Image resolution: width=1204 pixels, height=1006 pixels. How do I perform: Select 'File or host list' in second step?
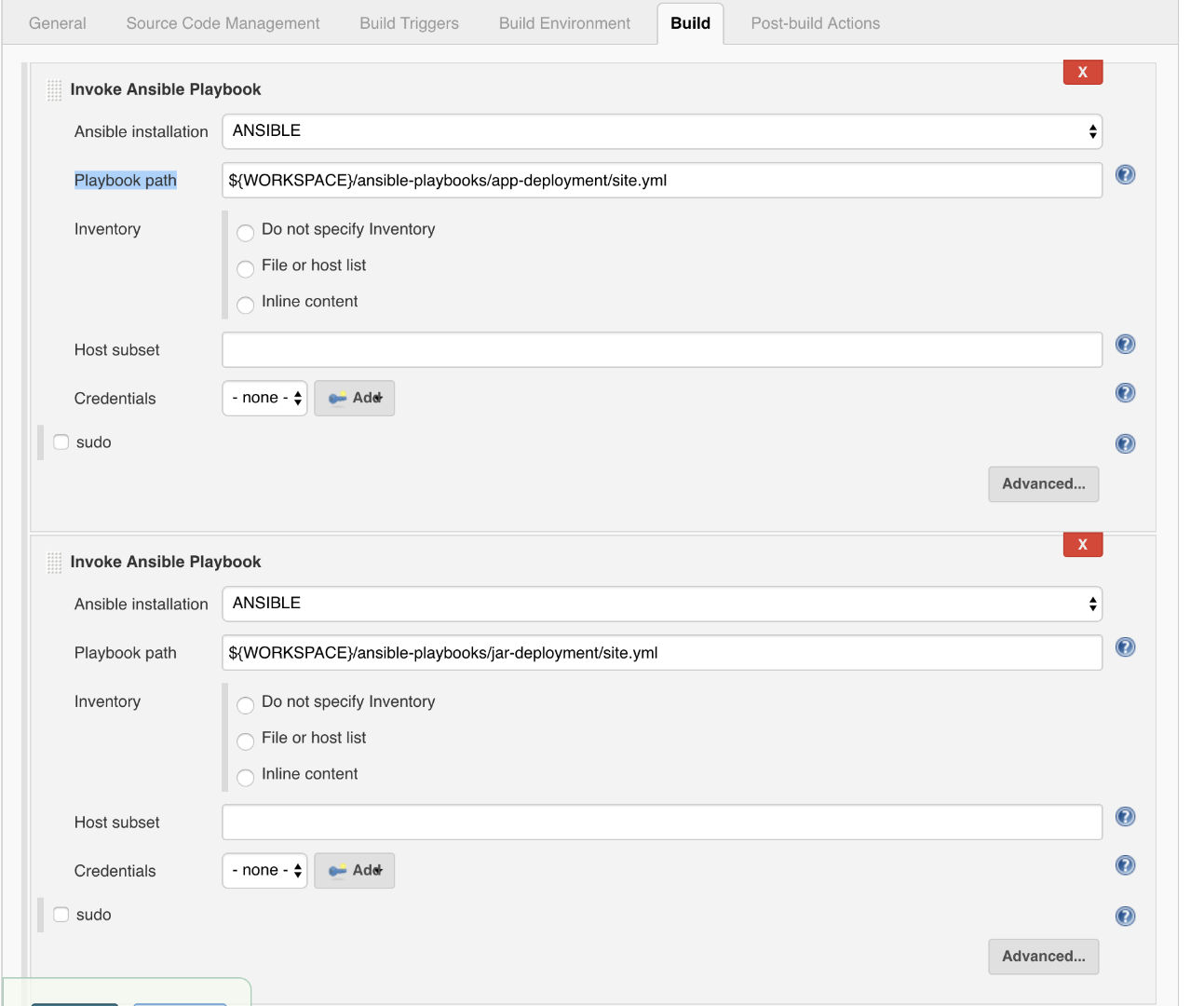246,741
